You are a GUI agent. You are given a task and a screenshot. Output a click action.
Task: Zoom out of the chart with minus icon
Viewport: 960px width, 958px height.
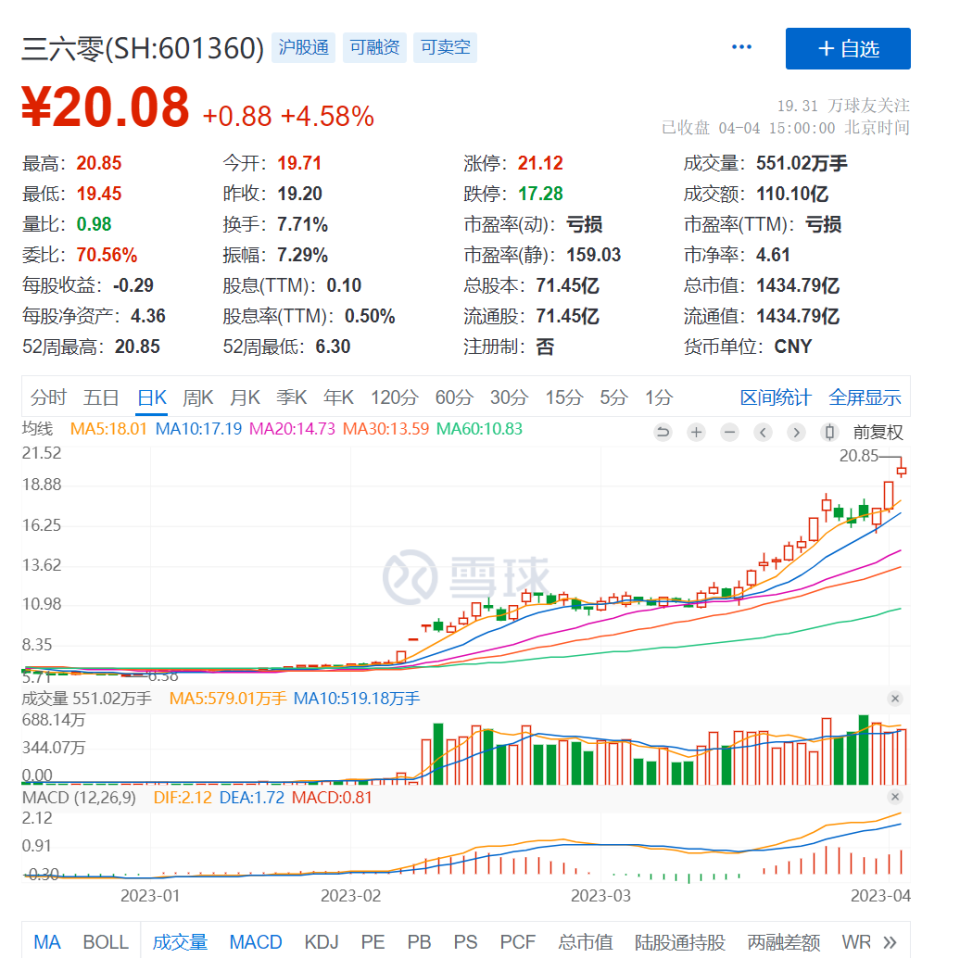coord(728,431)
